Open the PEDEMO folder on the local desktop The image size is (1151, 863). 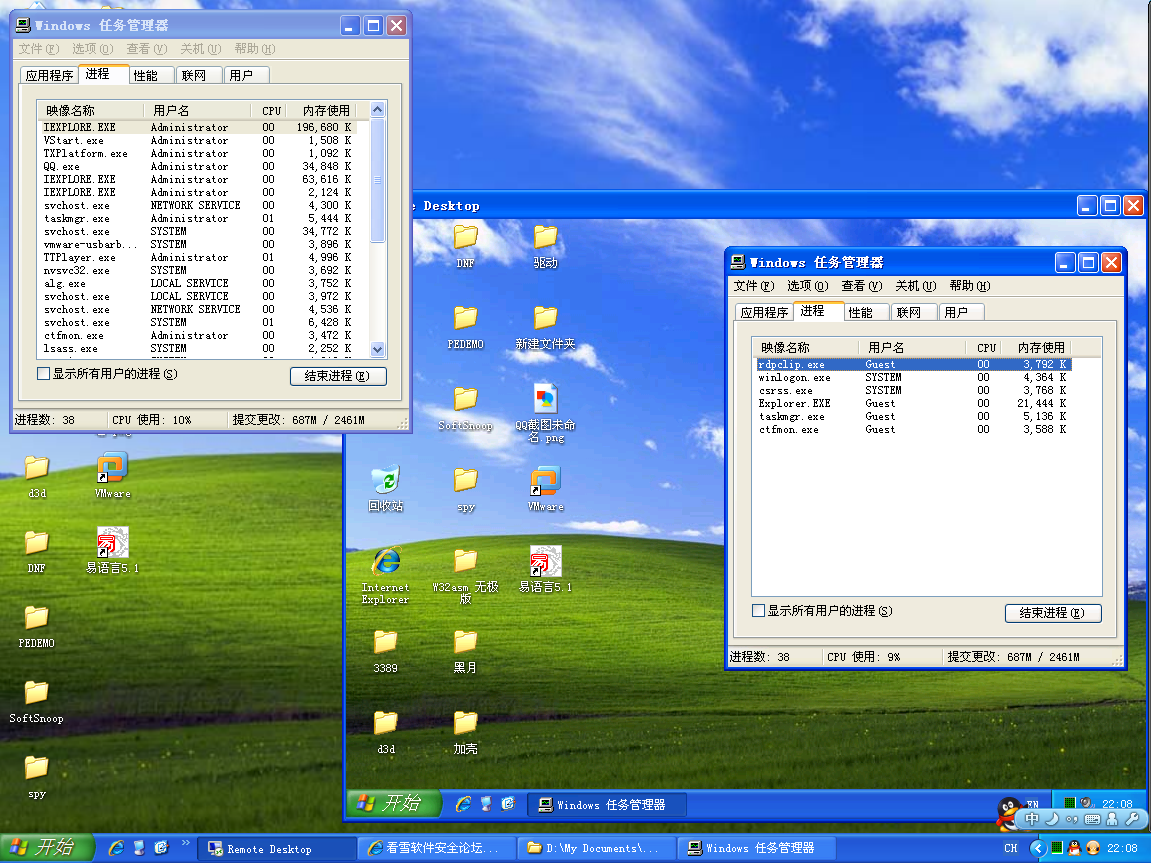(x=37, y=625)
